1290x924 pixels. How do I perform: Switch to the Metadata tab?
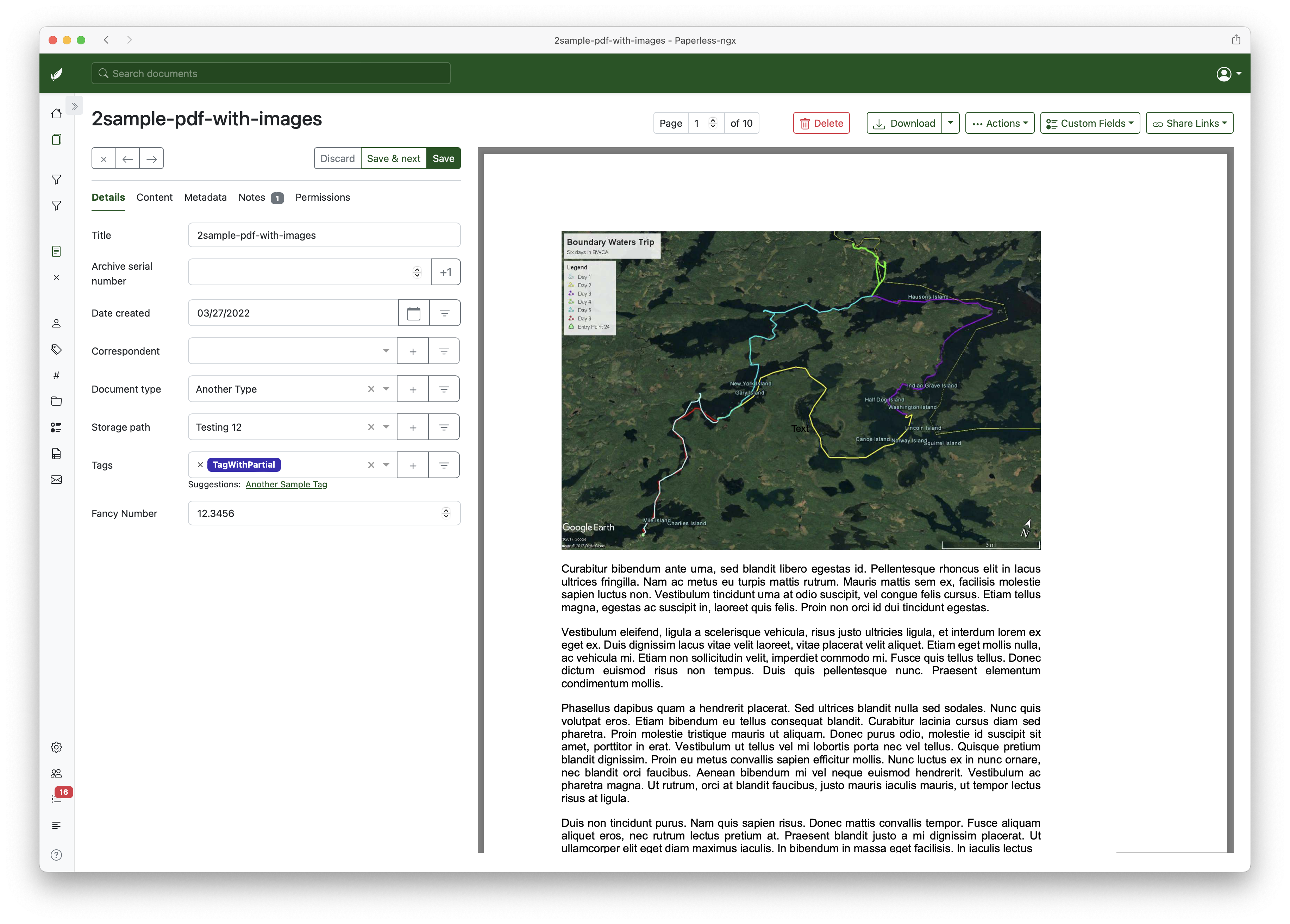[205, 198]
